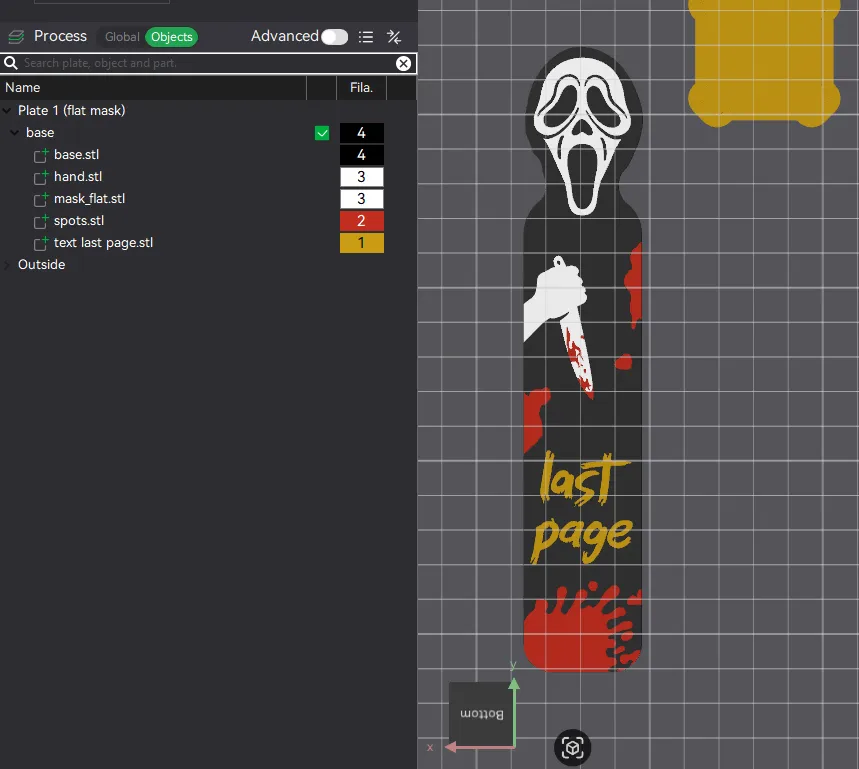
Task: Select the hand.stl row
Action: tap(208, 177)
